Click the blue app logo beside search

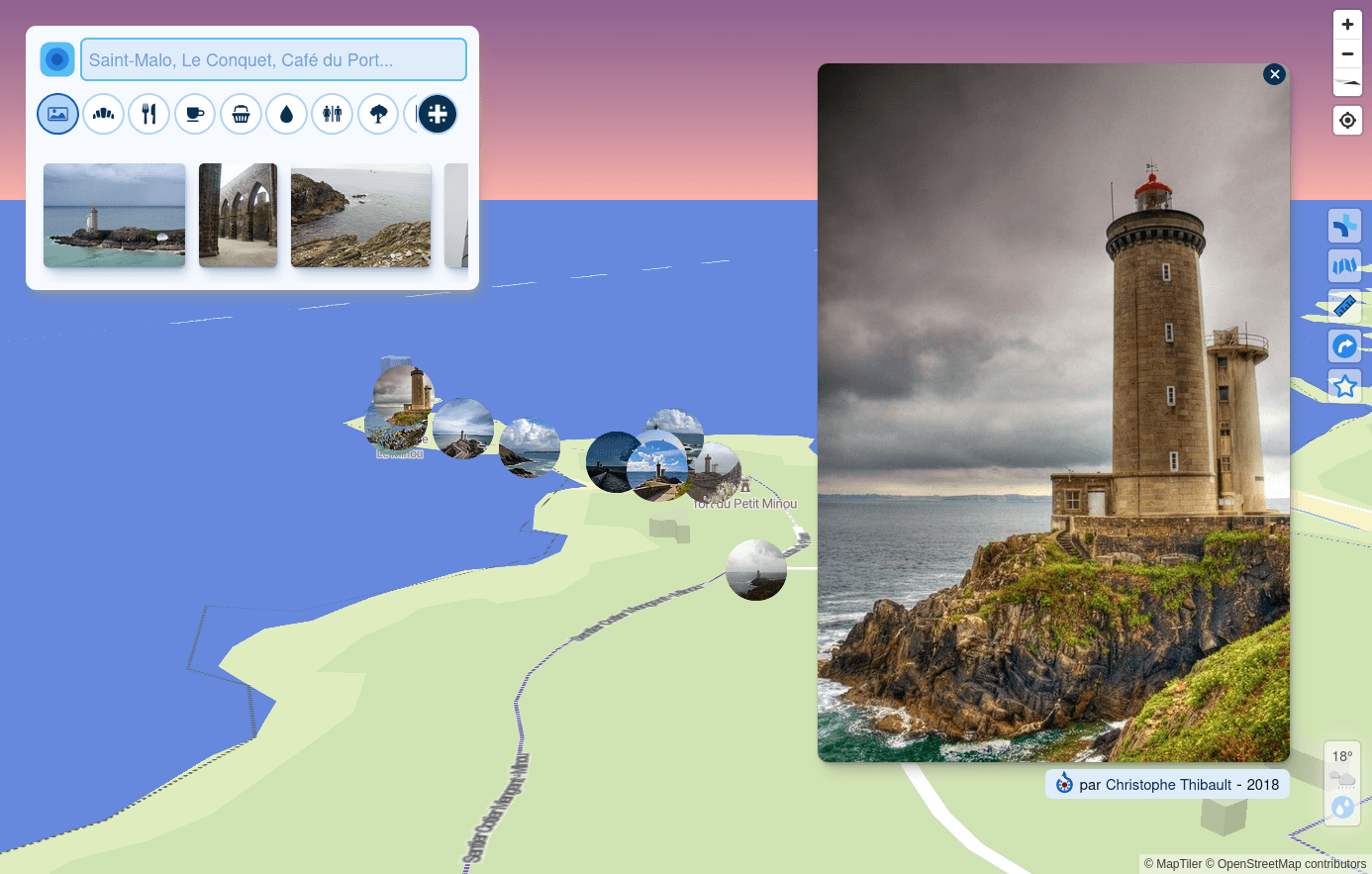coord(57,59)
